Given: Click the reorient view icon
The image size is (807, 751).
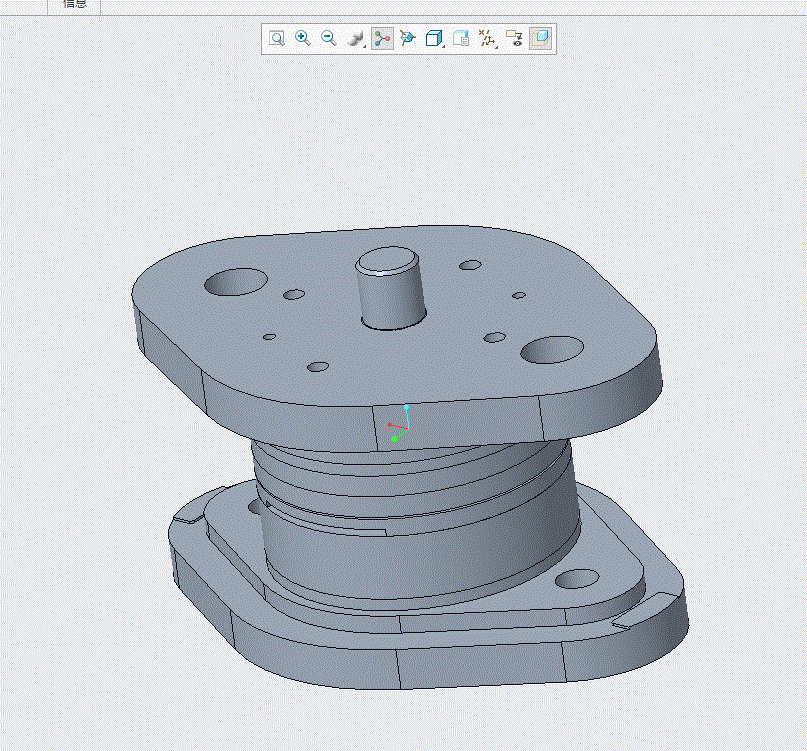Looking at the screenshot, I should [x=408, y=39].
